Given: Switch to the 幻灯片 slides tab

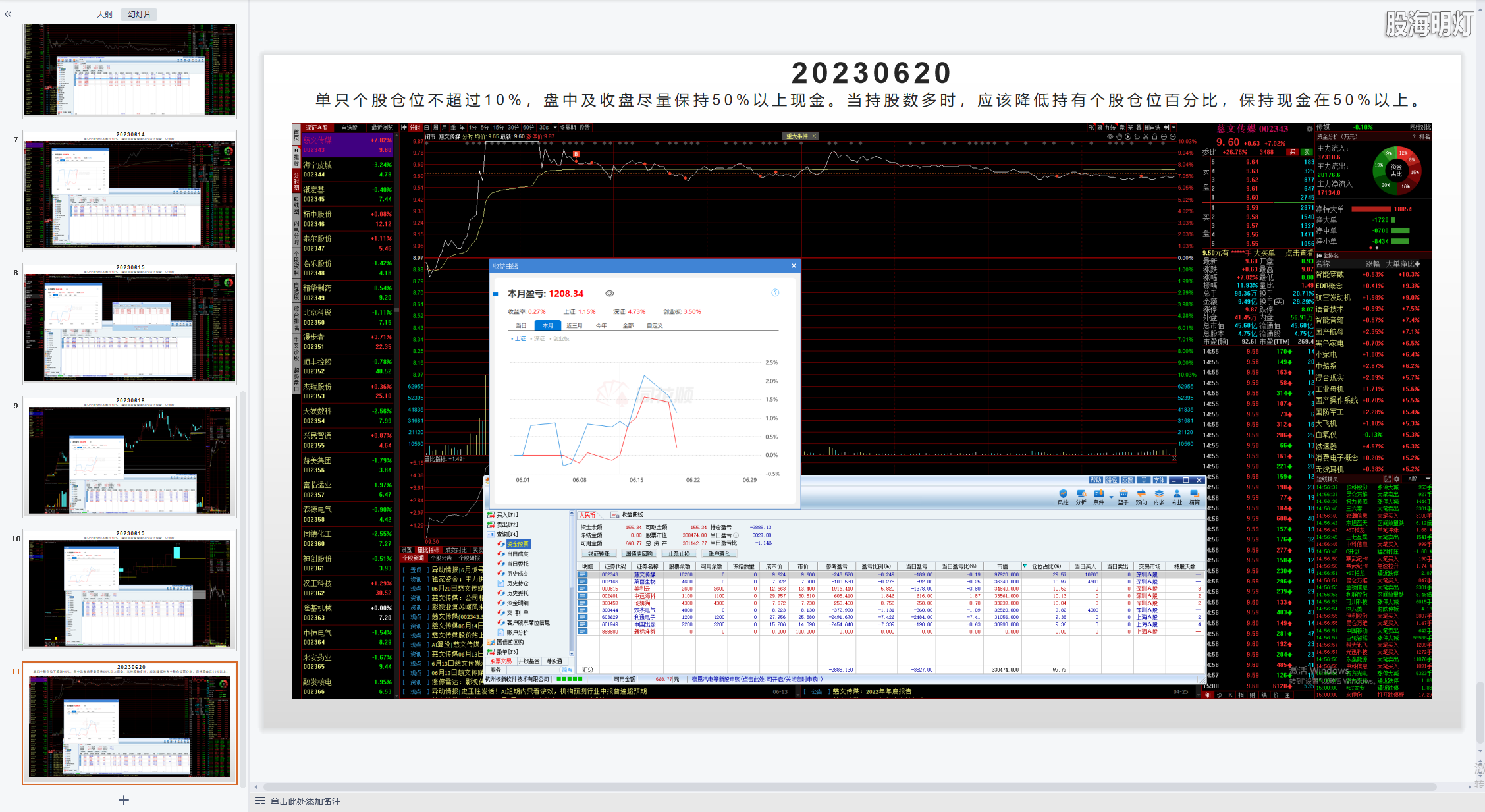Looking at the screenshot, I should 139,14.
